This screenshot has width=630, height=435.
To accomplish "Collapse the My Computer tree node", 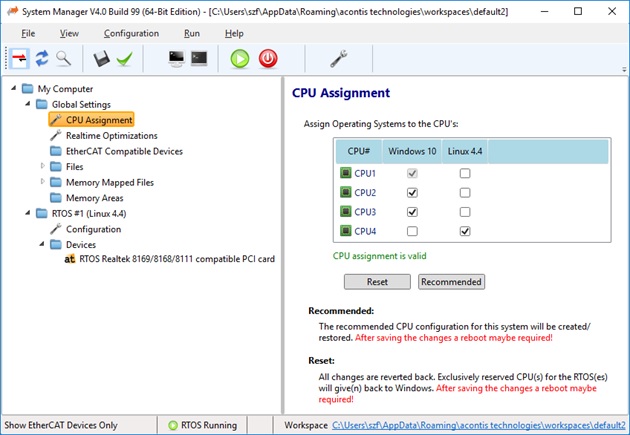I will pyautogui.click(x=14, y=88).
